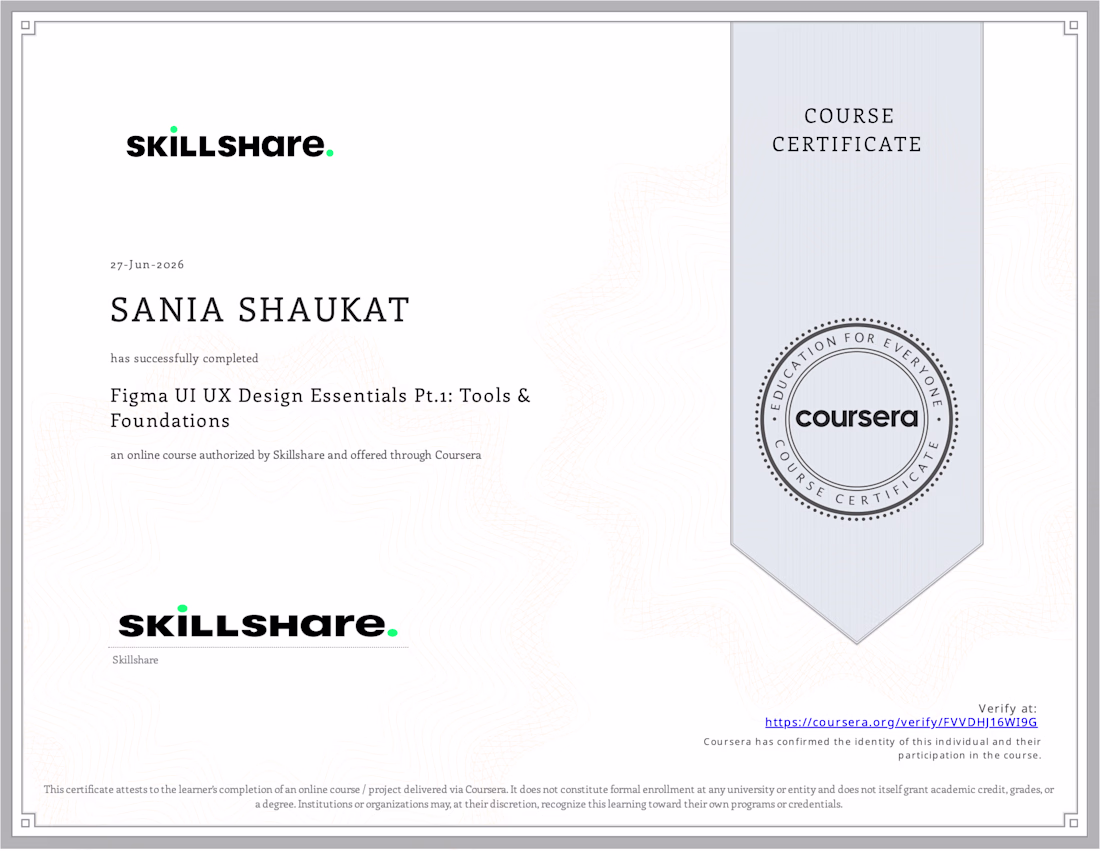The width and height of the screenshot is (1100, 851).
Task: Click the Skillshare signature logo above the dotted line
Action: pyautogui.click(x=258, y=622)
